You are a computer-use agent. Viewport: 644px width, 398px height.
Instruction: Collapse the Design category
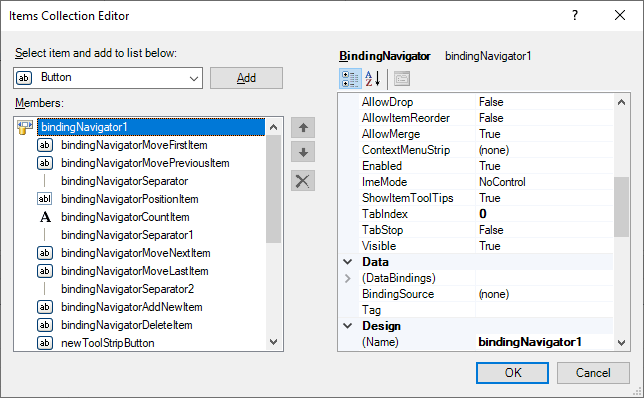(x=348, y=326)
